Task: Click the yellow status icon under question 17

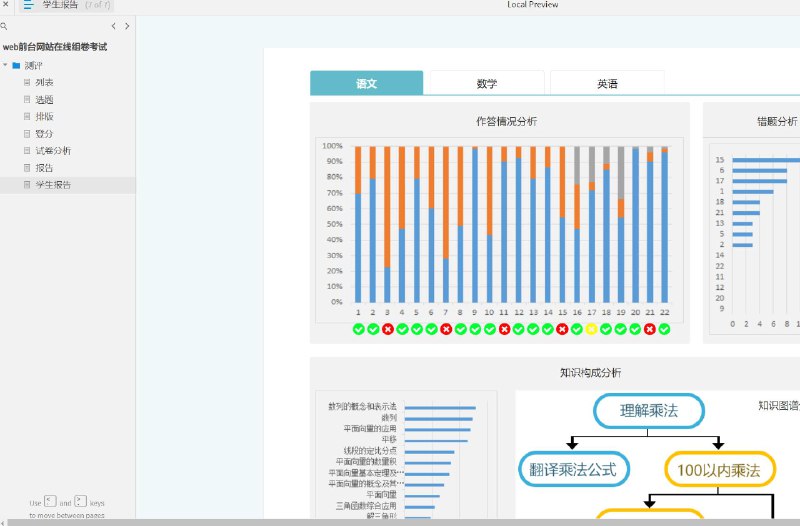Action: tap(591, 330)
